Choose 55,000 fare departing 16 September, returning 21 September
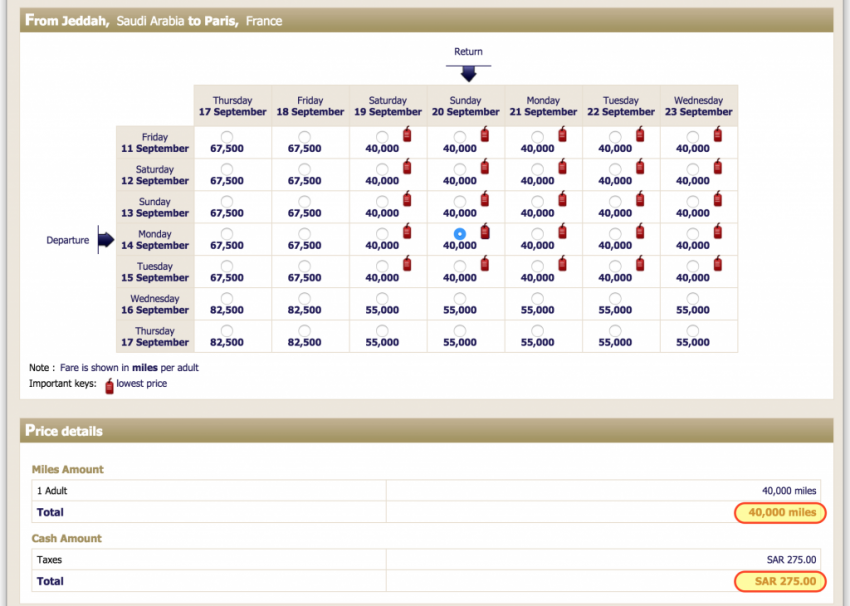Viewport: 850px width, 606px height. [537, 298]
